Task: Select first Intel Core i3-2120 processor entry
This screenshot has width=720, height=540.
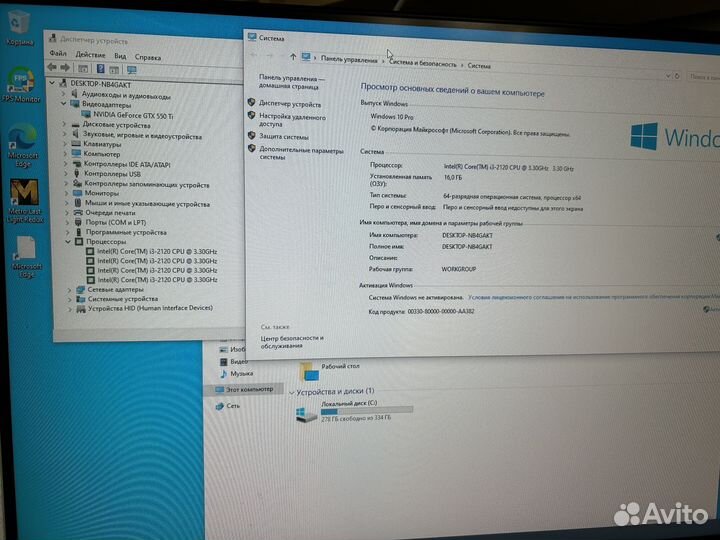Action: (x=157, y=252)
